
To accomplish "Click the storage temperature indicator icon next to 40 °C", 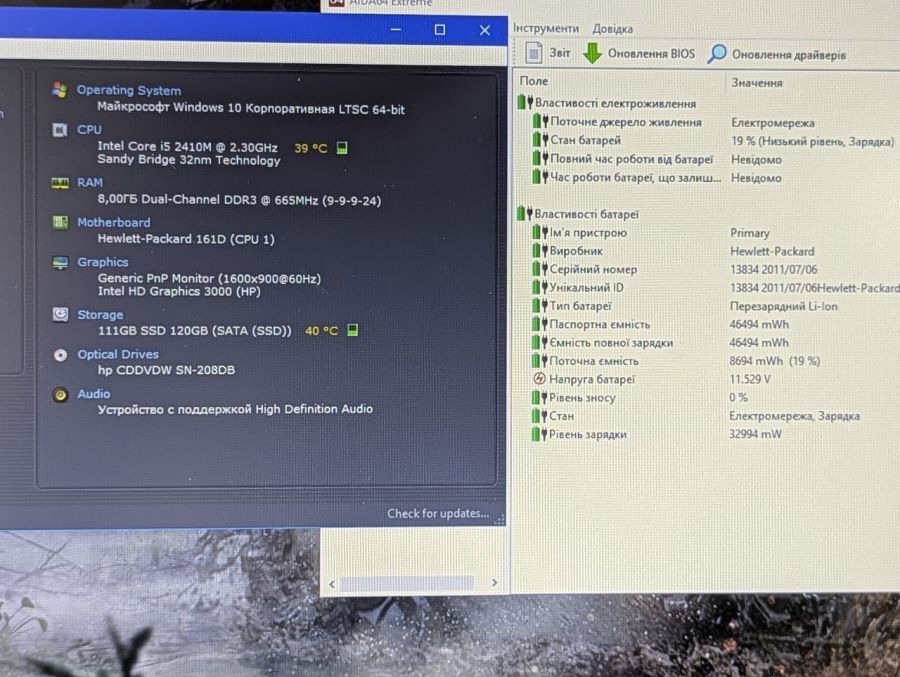I will 352,330.
